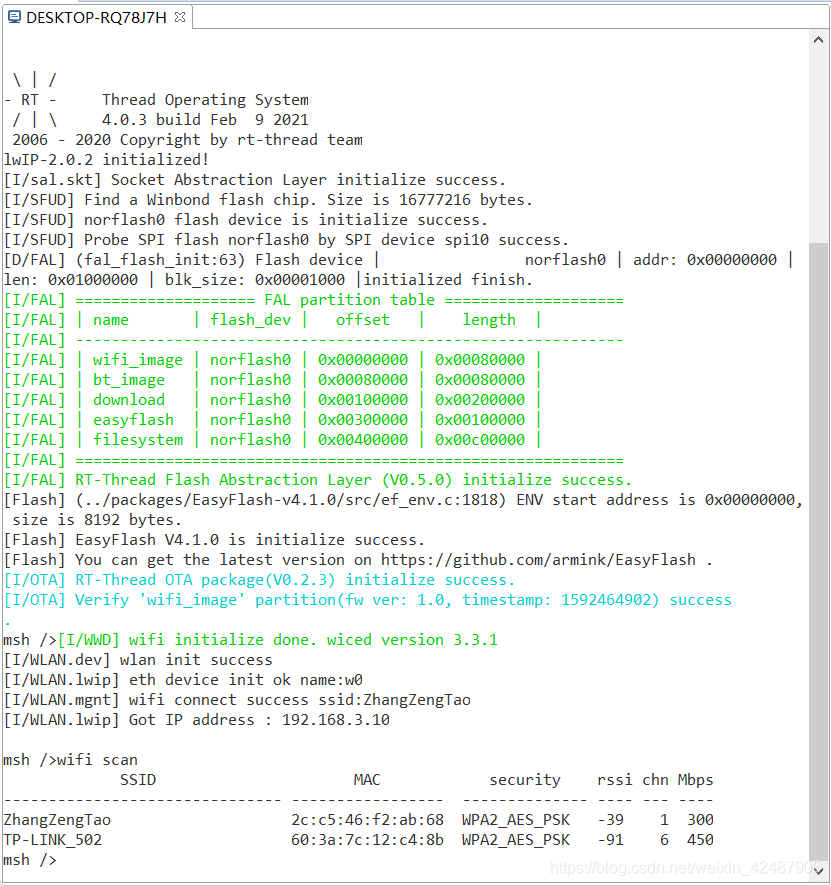Screen dimensions: 831x886
Task: Click the offset value '0x00300000'
Action: (x=363, y=420)
